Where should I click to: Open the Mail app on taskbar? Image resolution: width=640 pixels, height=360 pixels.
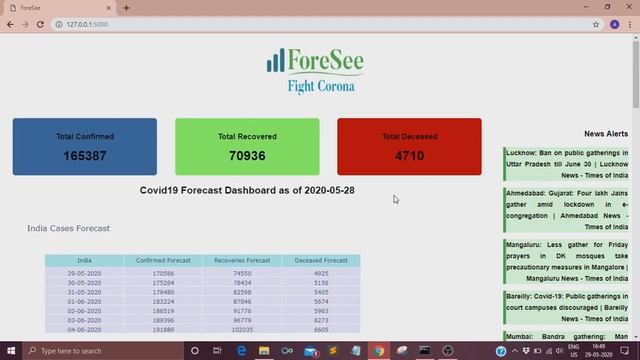click(311, 351)
